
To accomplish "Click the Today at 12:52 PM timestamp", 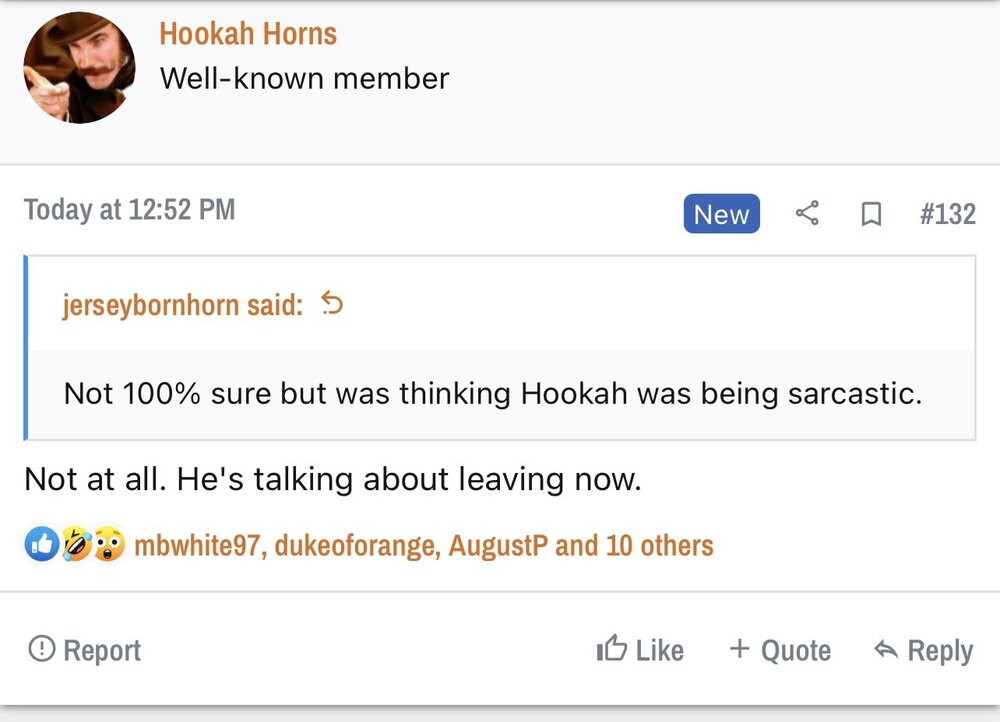I will click(x=129, y=210).
